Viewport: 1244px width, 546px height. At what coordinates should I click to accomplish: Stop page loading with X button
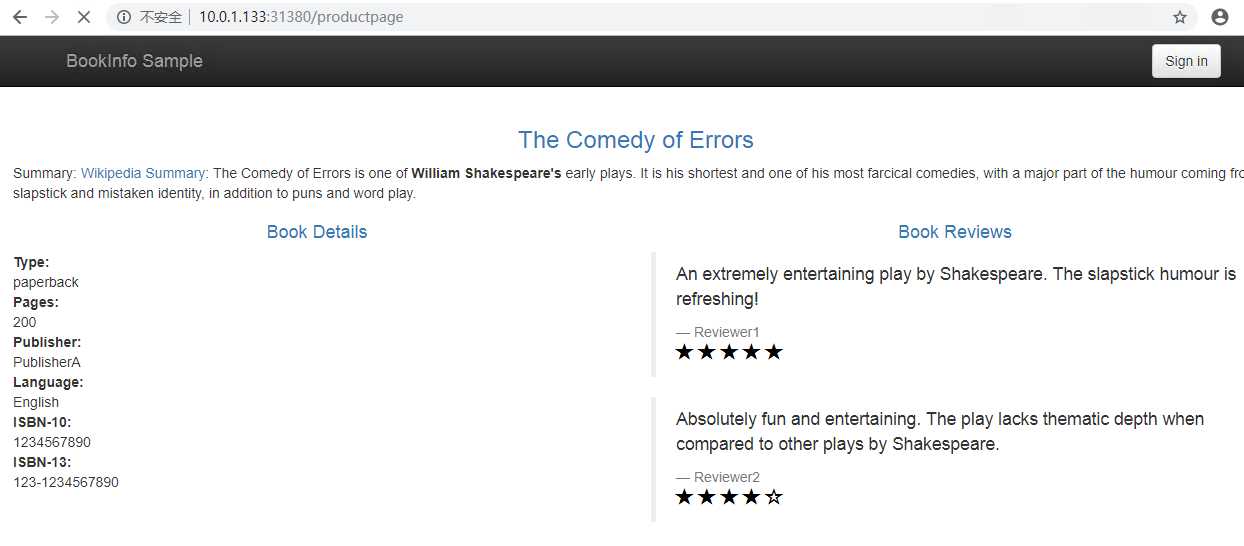[x=84, y=17]
